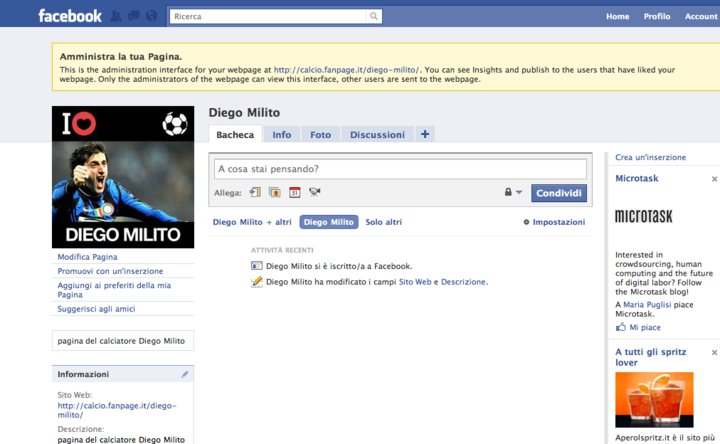The height and width of the screenshot is (444, 720).
Task: Focus the Ricerca search field
Action: pyautogui.click(x=269, y=17)
